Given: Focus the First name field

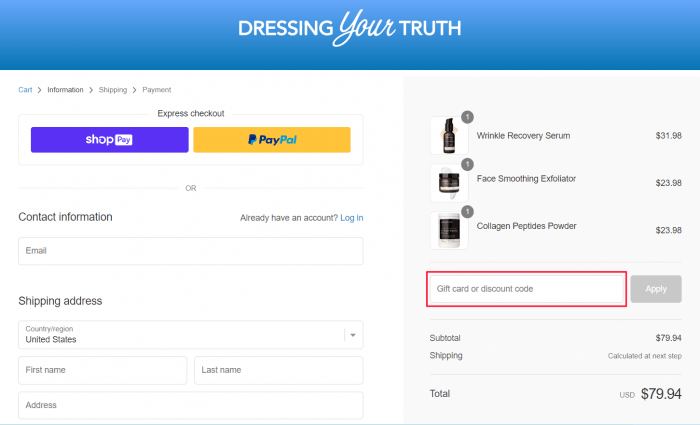Looking at the screenshot, I should [102, 370].
